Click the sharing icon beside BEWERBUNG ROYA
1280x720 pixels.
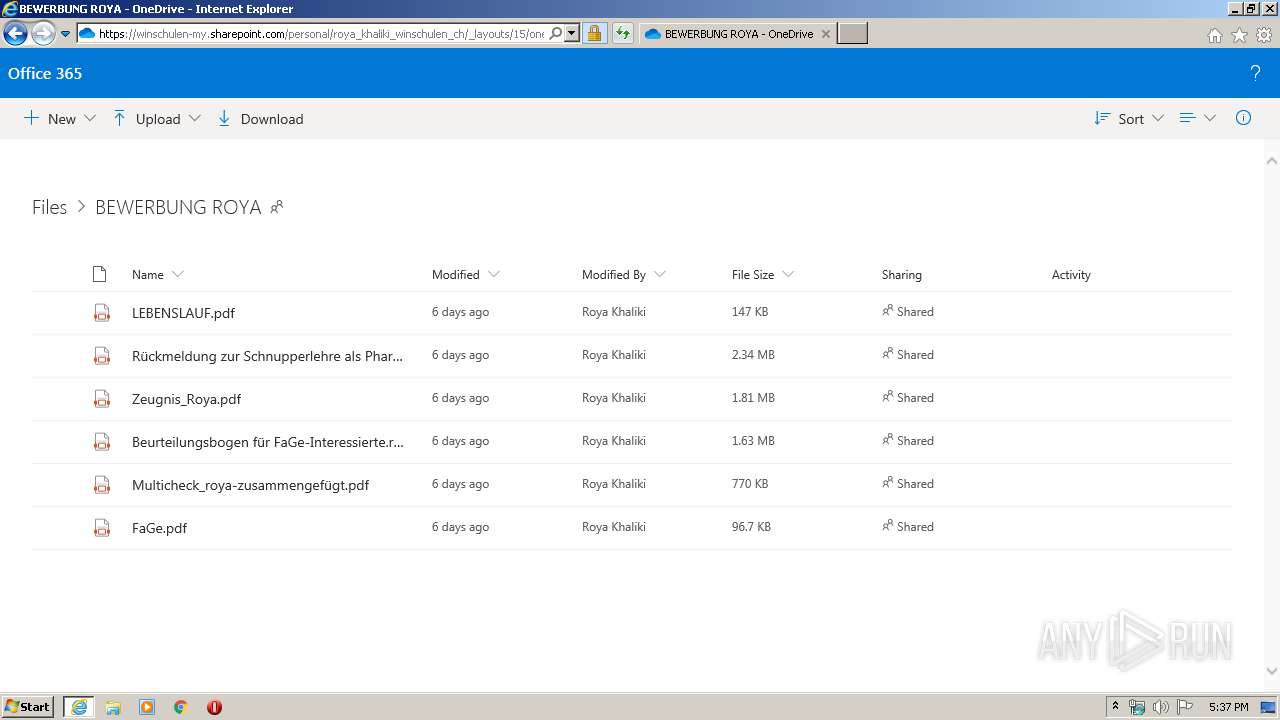pyautogui.click(x=277, y=207)
